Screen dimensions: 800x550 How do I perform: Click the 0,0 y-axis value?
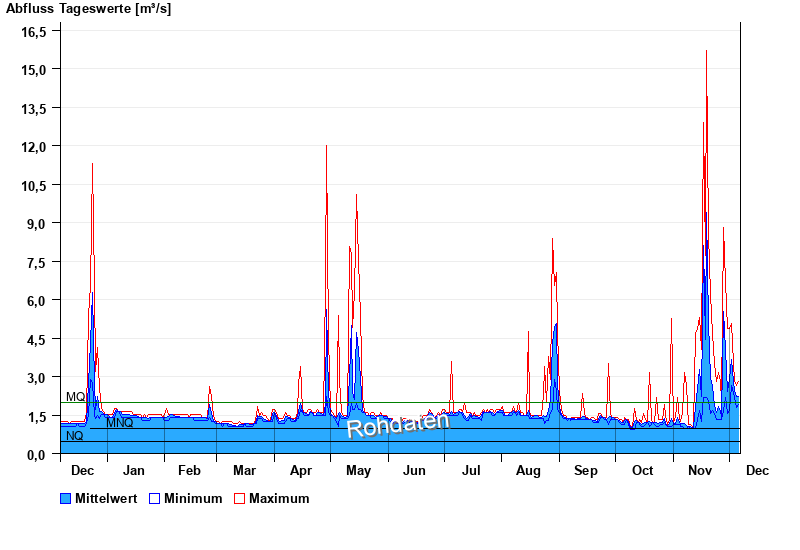[38, 454]
